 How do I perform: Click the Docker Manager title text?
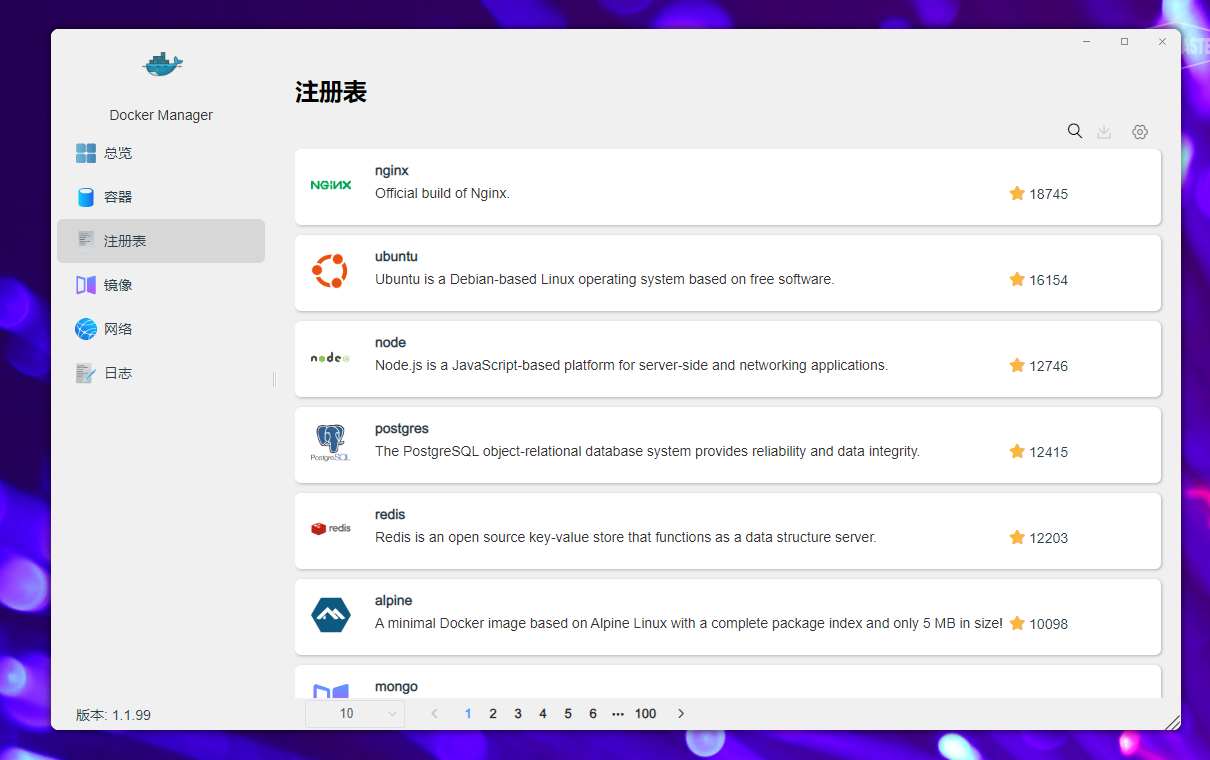[161, 115]
